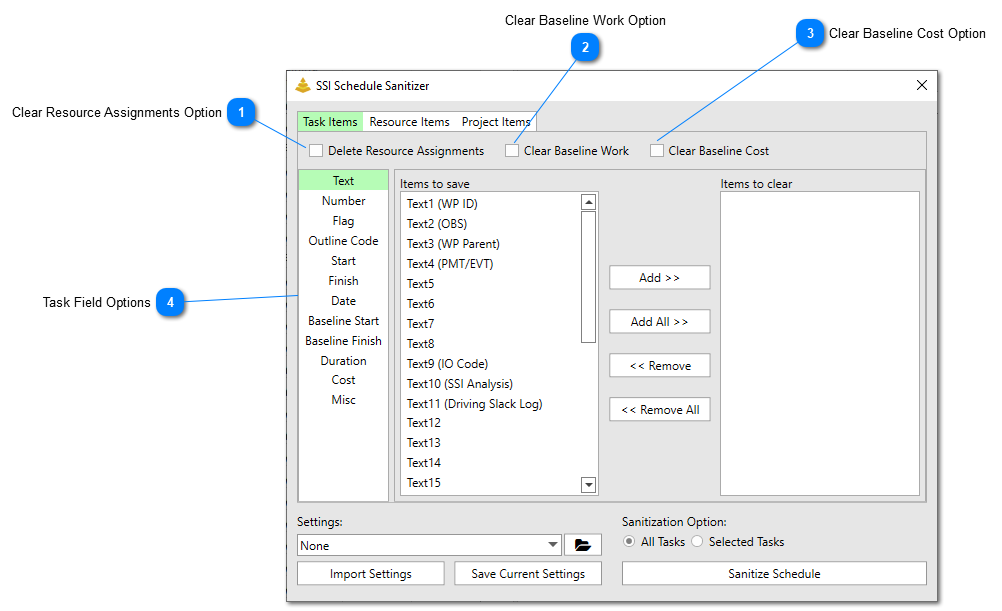Select the All Tasks radio button

(629, 541)
